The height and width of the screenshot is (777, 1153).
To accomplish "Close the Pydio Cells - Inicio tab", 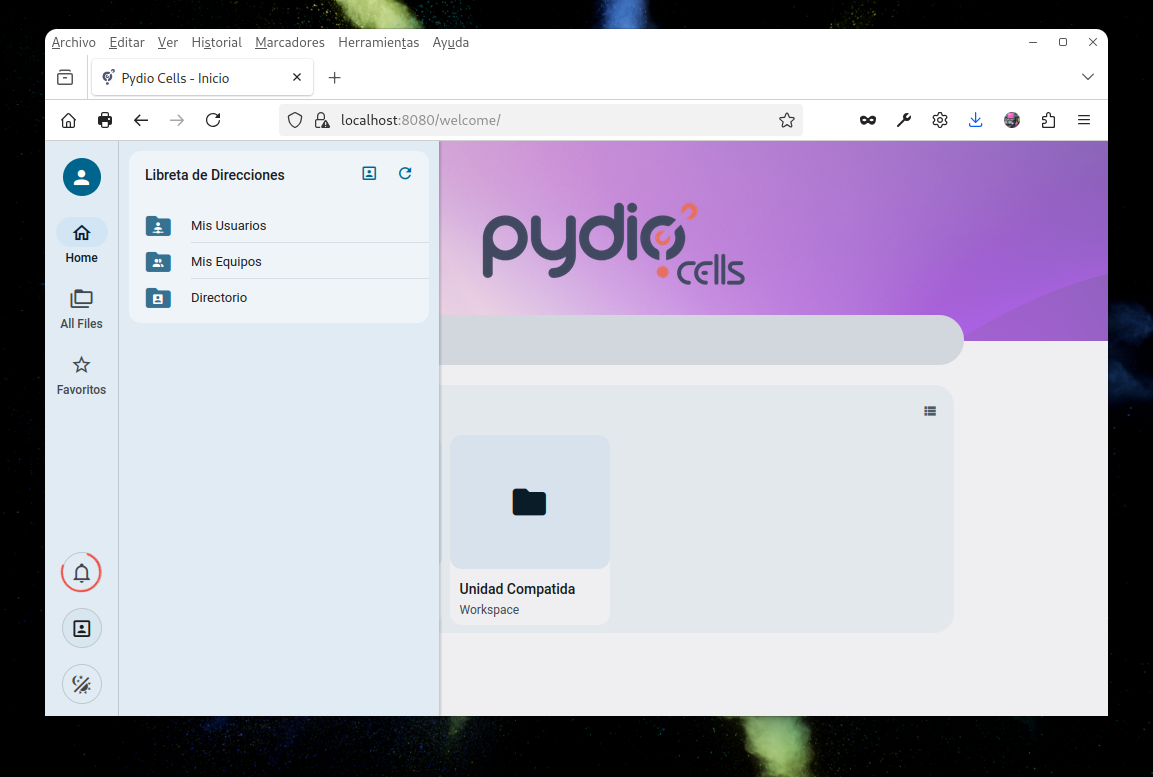I will pos(297,77).
